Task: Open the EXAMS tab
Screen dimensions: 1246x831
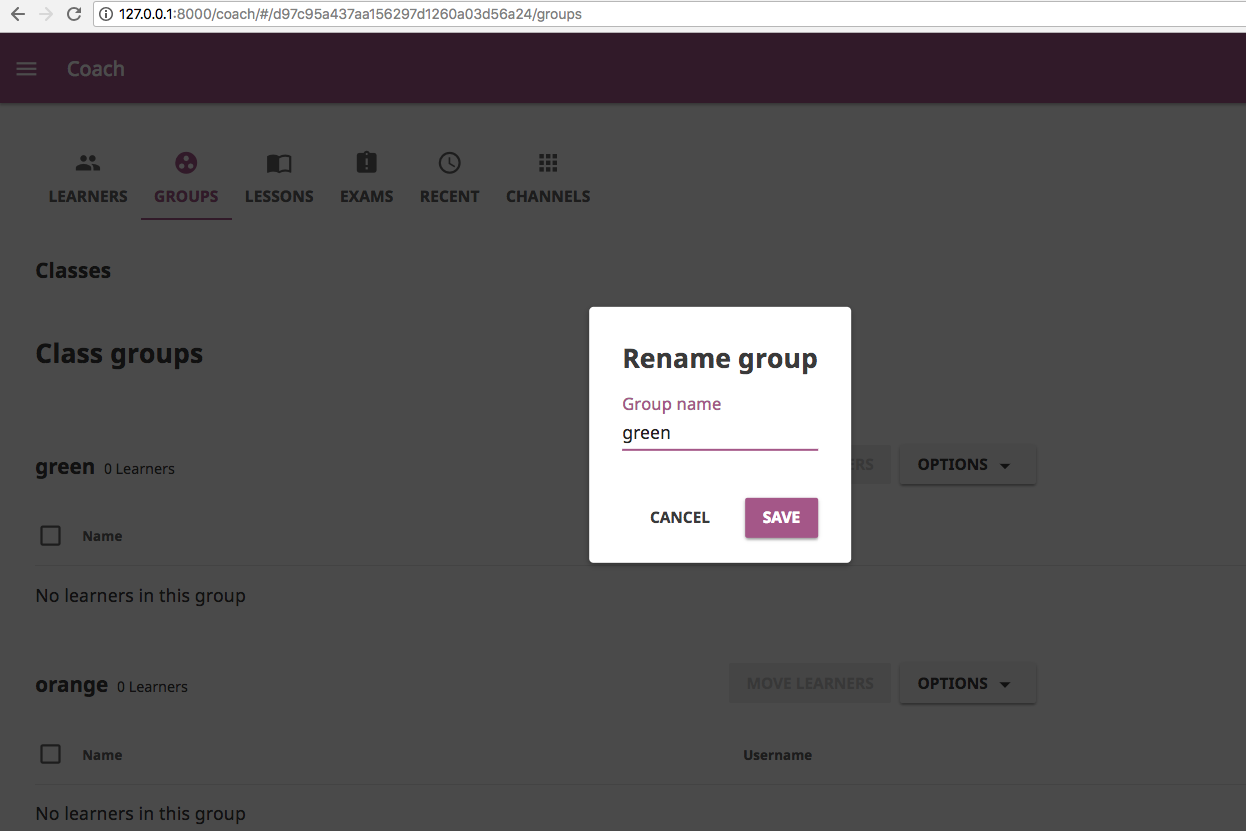Action: click(366, 196)
